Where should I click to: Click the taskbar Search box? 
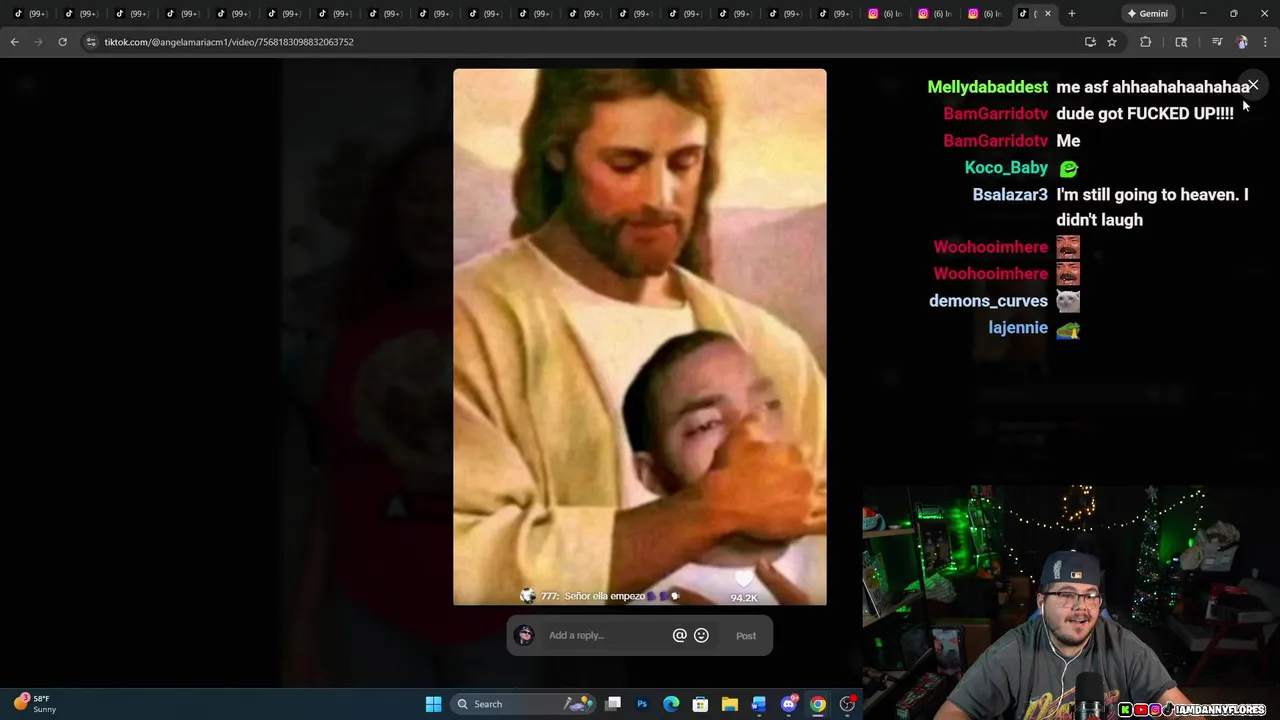point(523,704)
